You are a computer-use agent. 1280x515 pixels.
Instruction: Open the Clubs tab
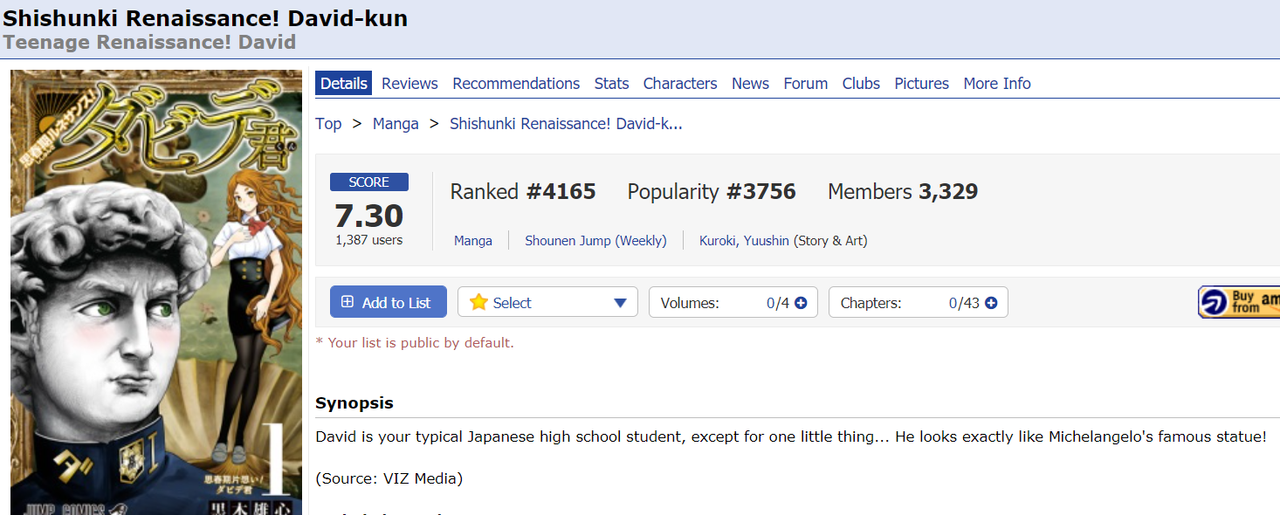pyautogui.click(x=861, y=83)
